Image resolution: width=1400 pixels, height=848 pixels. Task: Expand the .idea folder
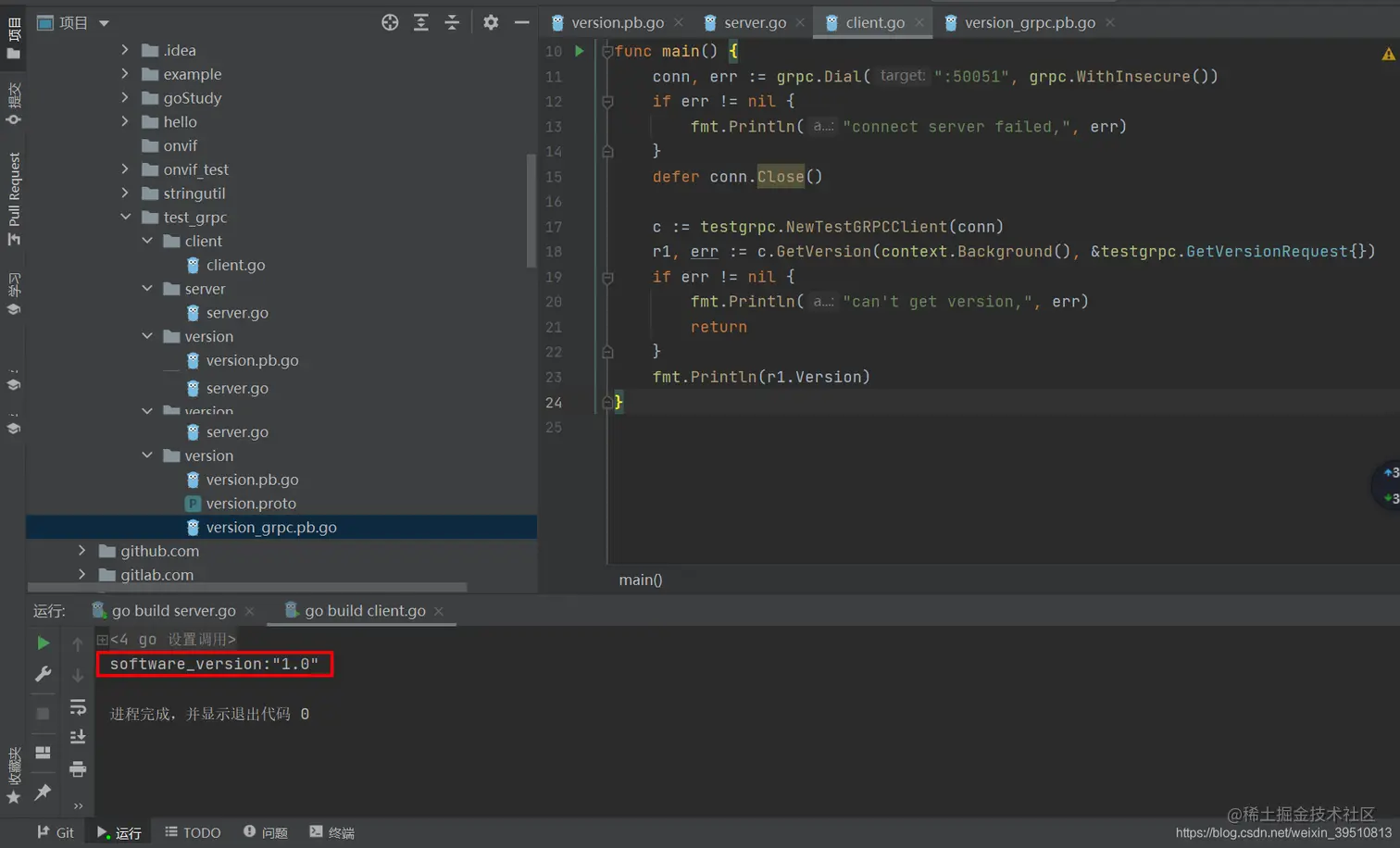pos(125,50)
